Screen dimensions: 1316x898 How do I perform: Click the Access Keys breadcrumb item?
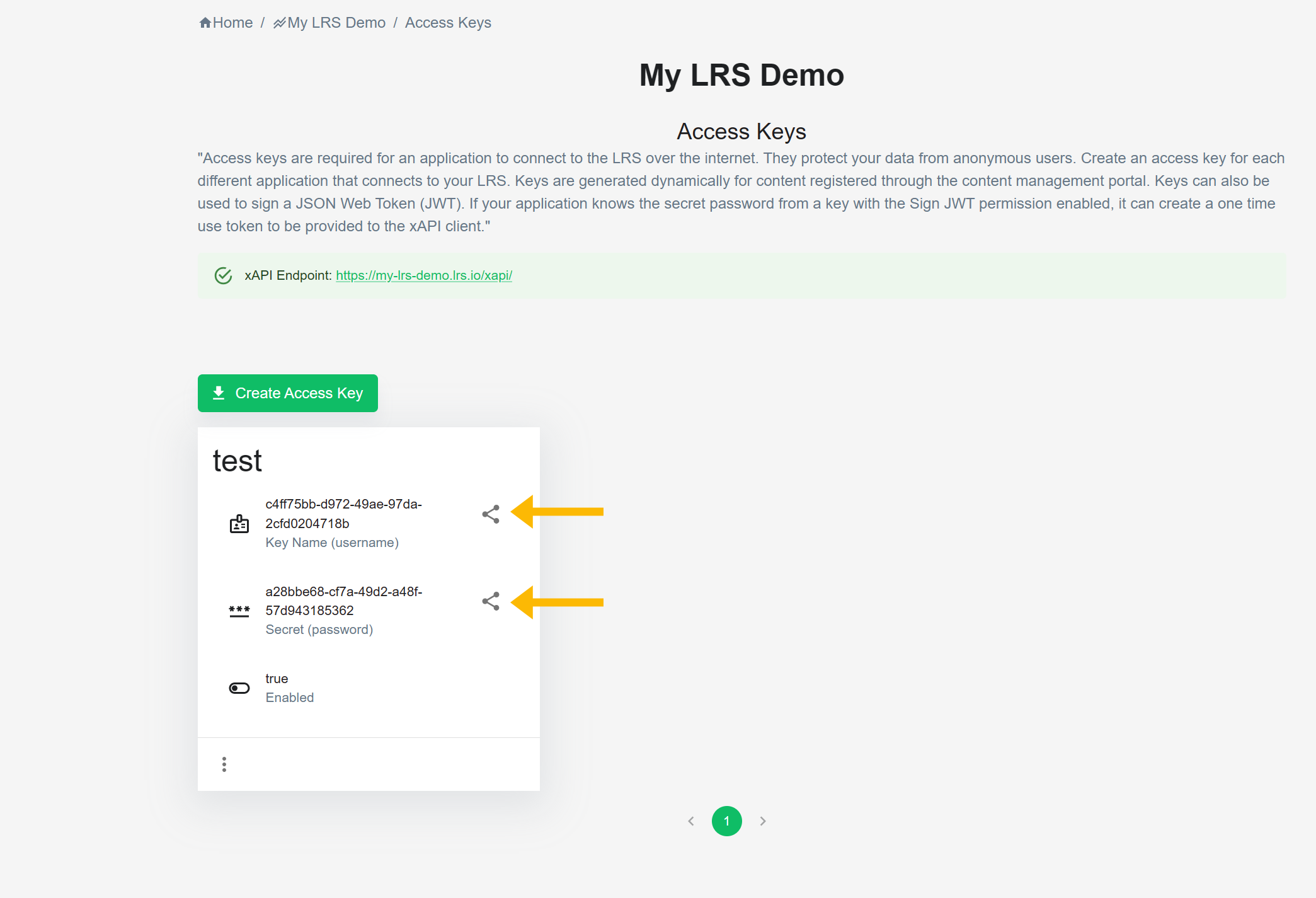pos(447,23)
